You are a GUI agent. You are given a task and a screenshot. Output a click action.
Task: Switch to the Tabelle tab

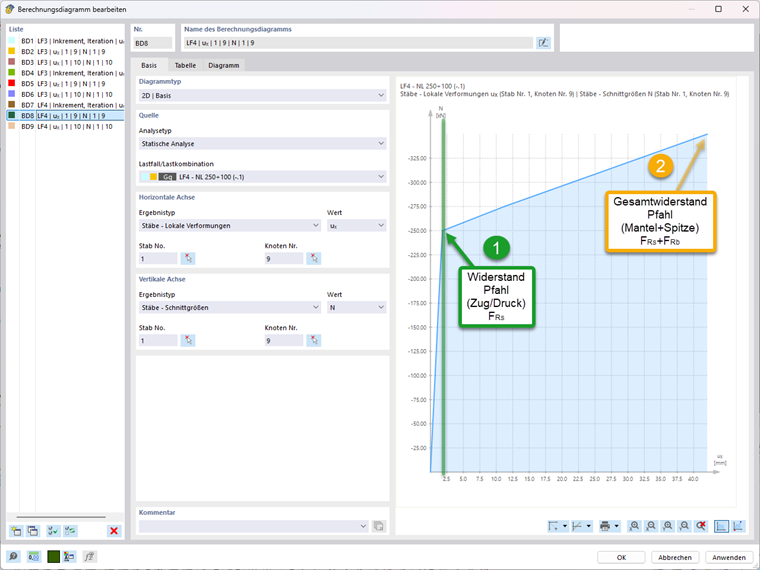[185, 65]
